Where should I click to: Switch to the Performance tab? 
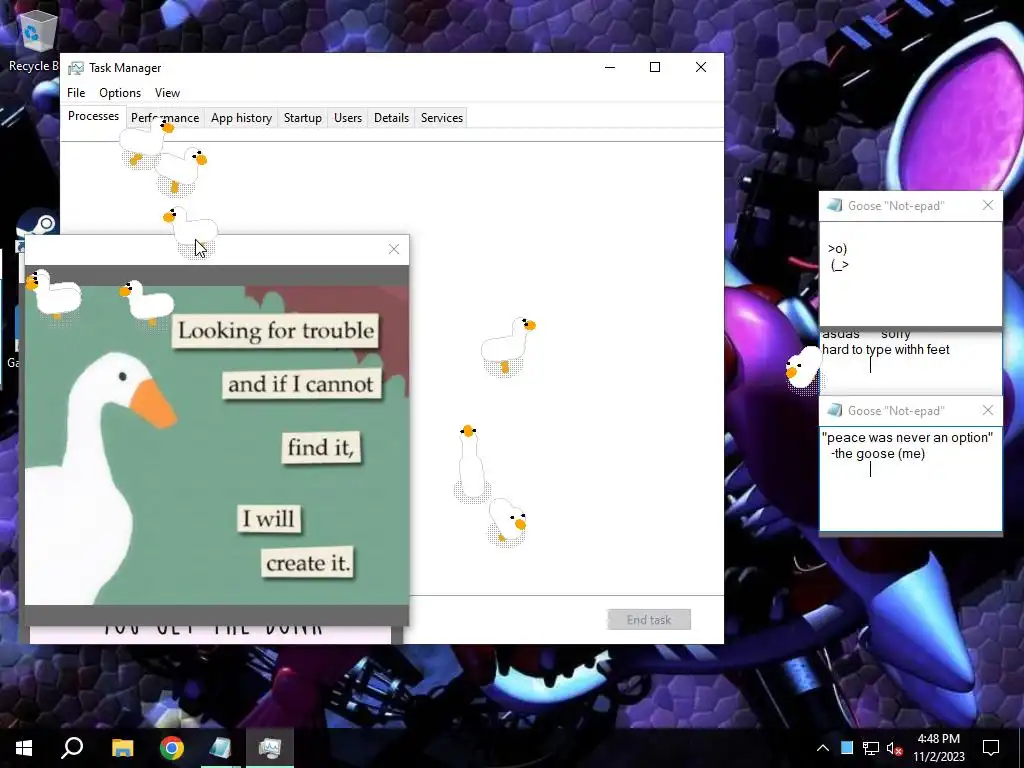tap(165, 118)
